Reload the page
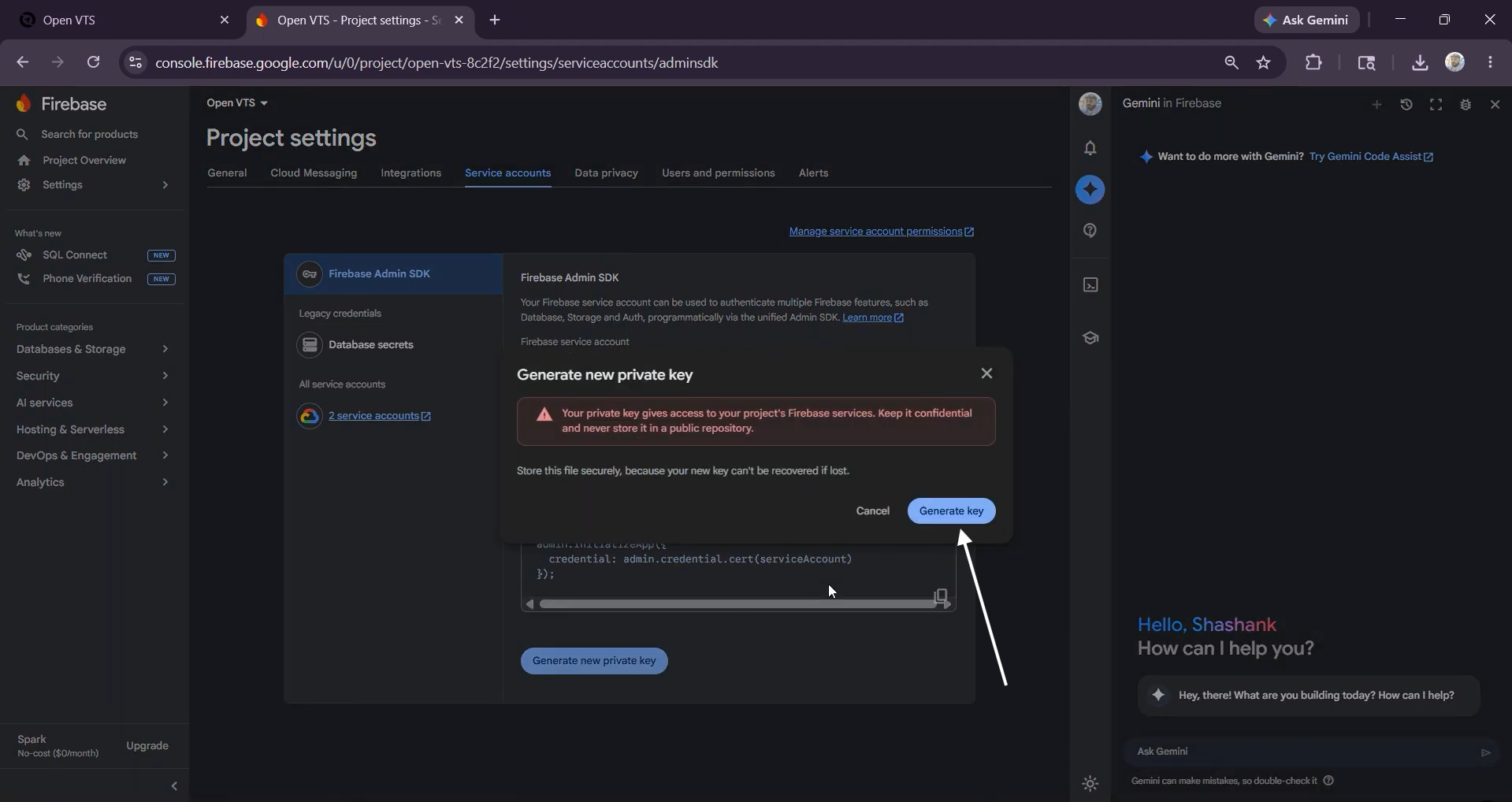Screen dimensions: 1512x802 click(x=93, y=62)
